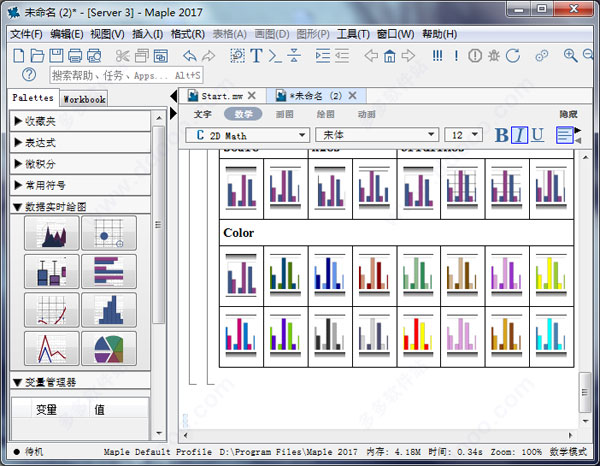Click the palette panel scroll down arrow
This screenshot has height=466, width=600.
[159, 433]
